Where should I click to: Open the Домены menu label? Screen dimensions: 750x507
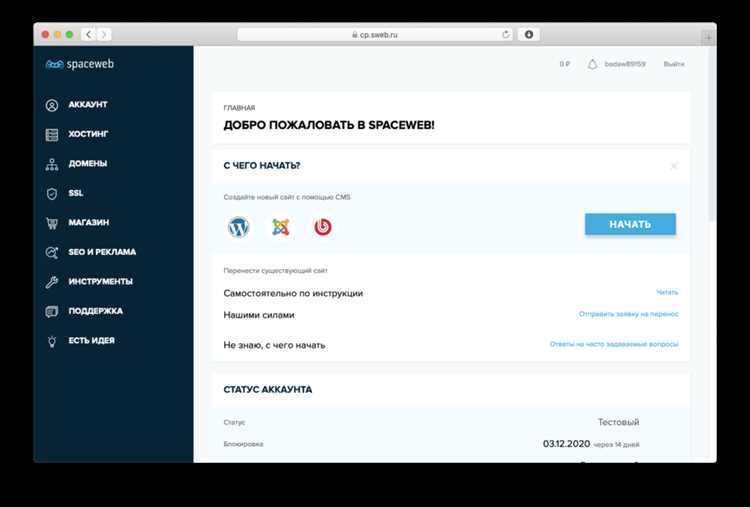click(x=88, y=164)
